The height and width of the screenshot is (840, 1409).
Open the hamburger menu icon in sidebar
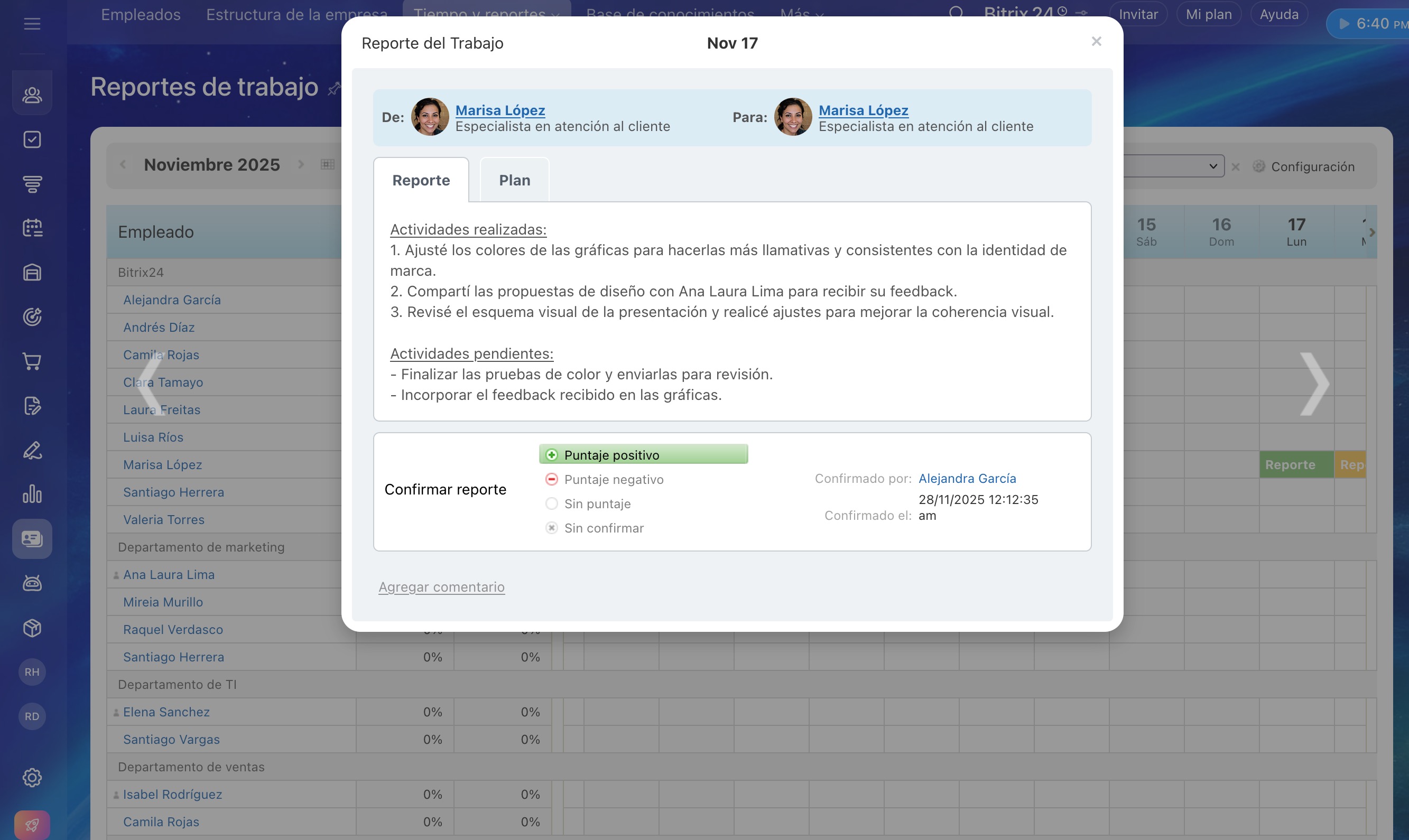coord(32,24)
